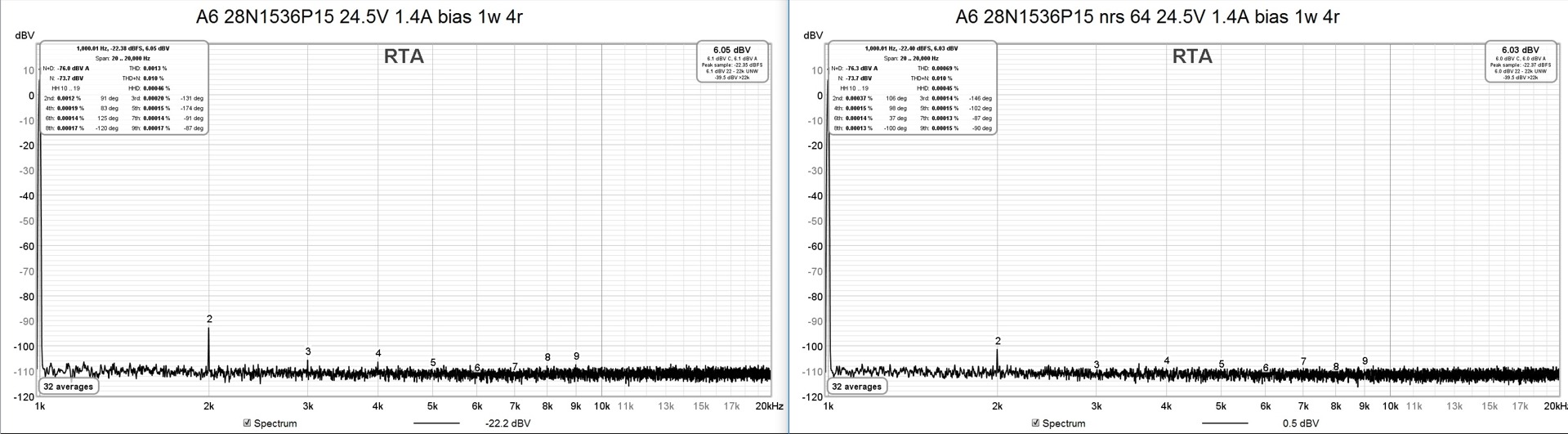Image resolution: width=1568 pixels, height=434 pixels.
Task: Click the right panel's 2nd harmonic 0.00037 % value
Action: [x=860, y=98]
